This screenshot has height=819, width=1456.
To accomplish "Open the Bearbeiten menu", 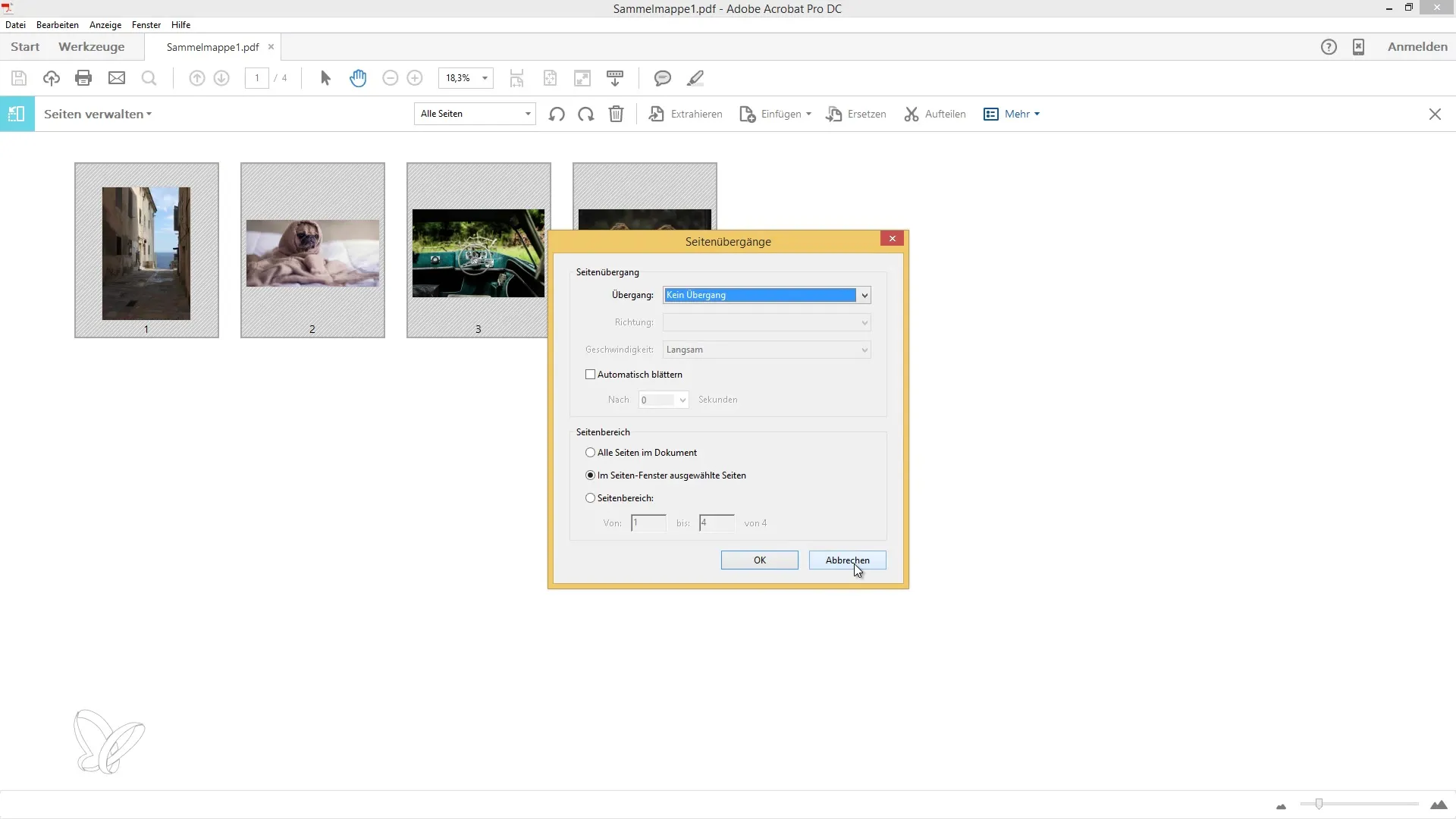I will 58,25.
